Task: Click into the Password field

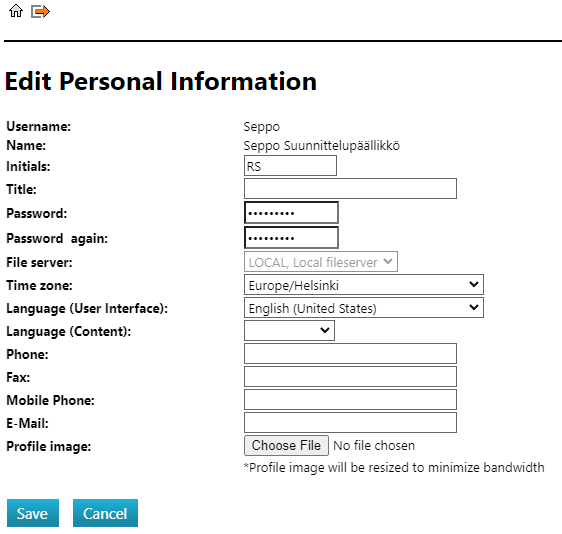Action: click(x=291, y=213)
